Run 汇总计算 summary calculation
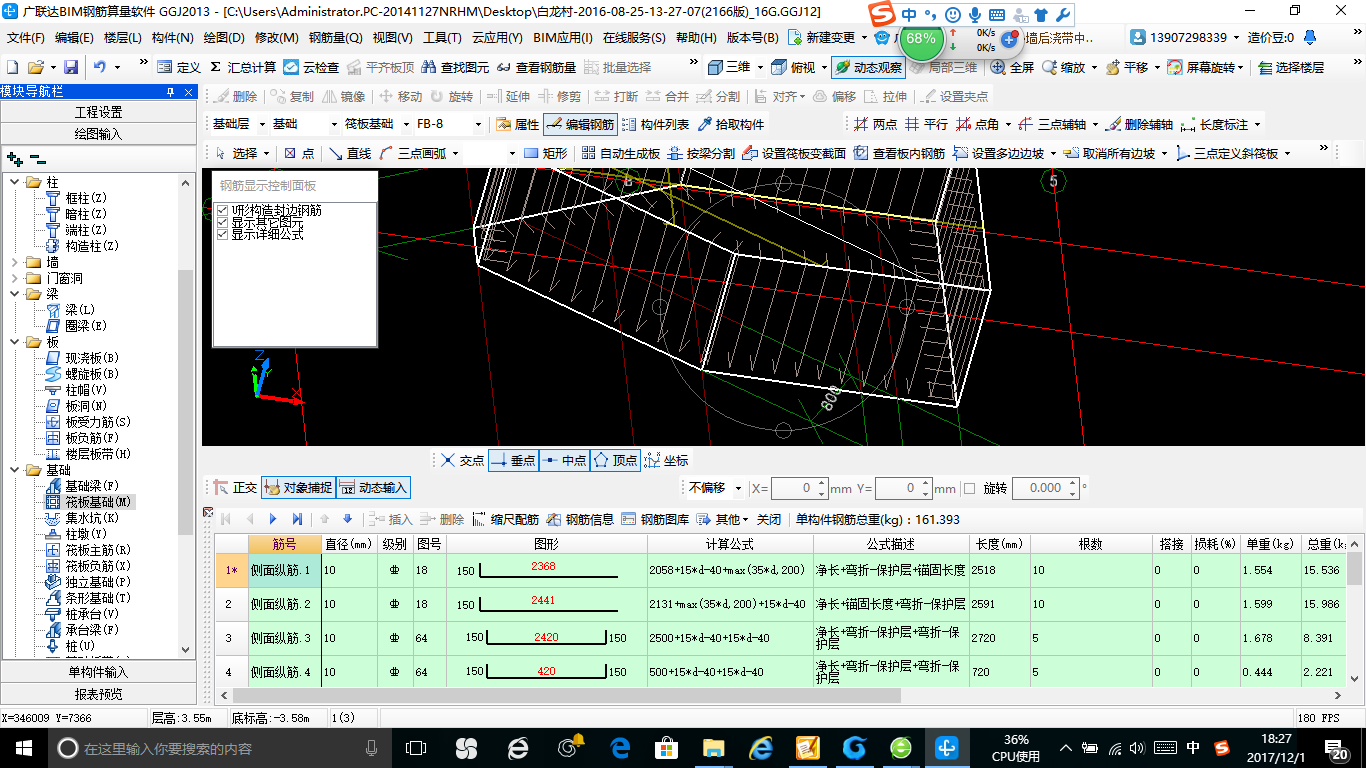 (x=243, y=67)
